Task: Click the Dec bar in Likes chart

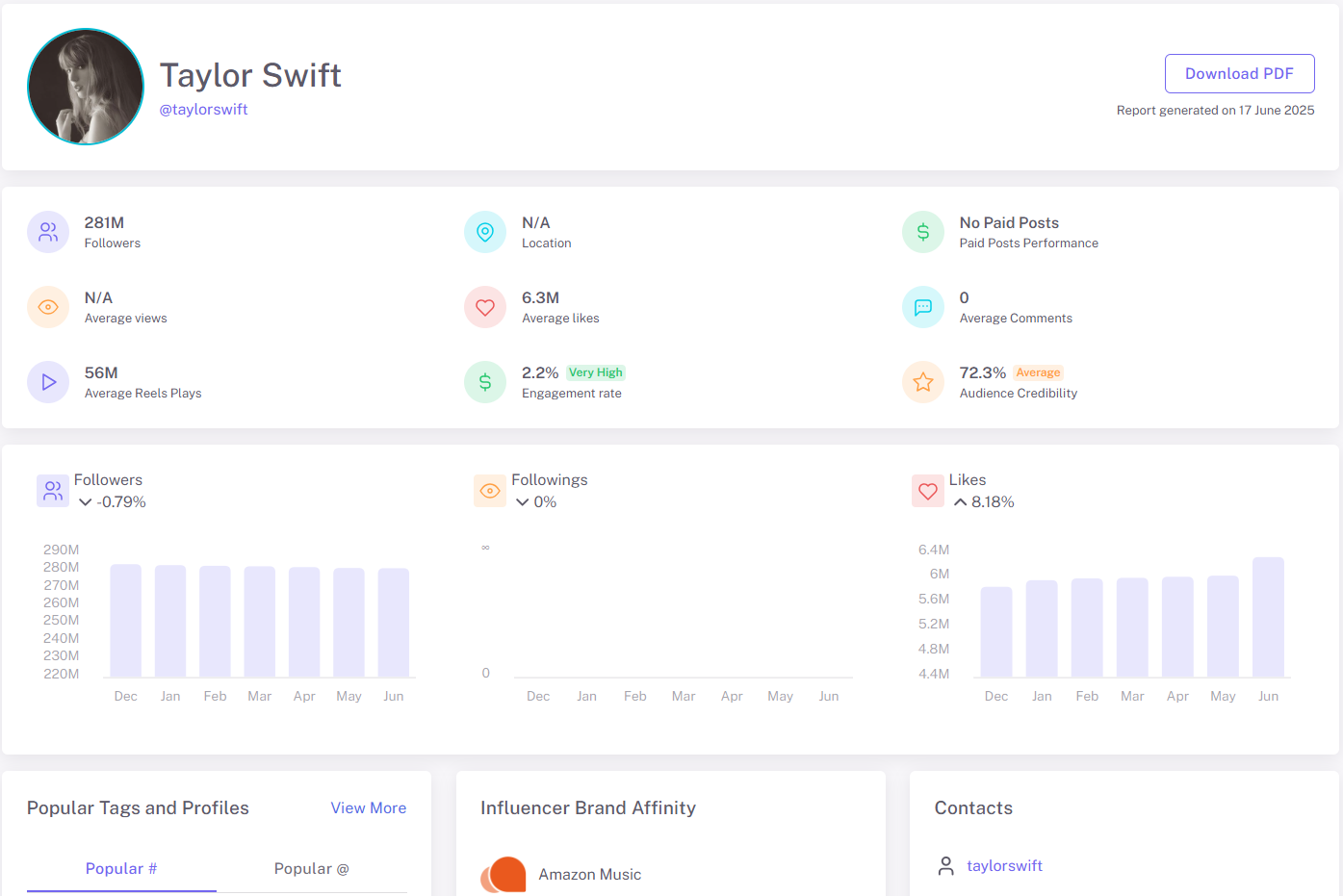Action: 996,632
